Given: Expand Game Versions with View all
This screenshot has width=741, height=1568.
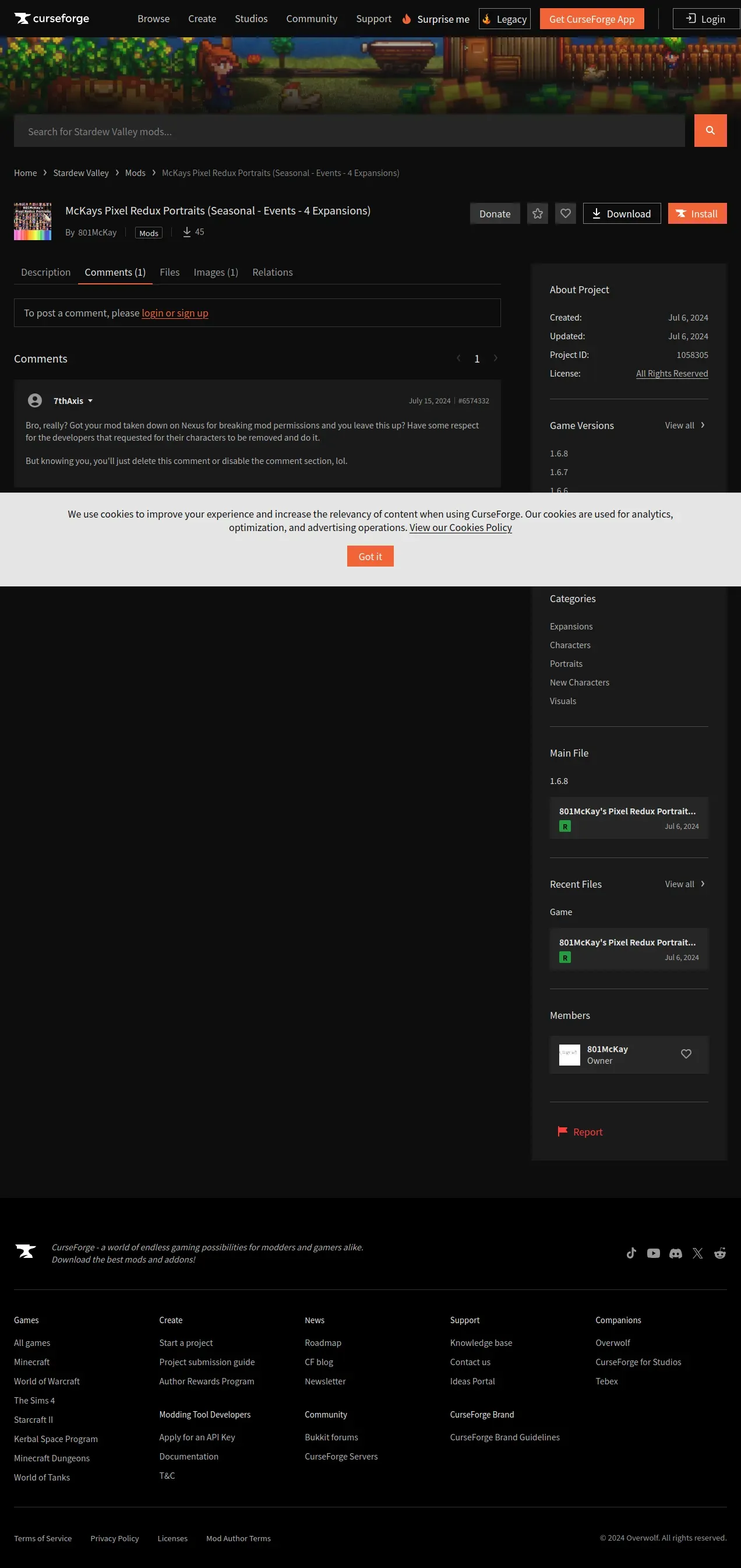Looking at the screenshot, I should pyautogui.click(x=685, y=426).
